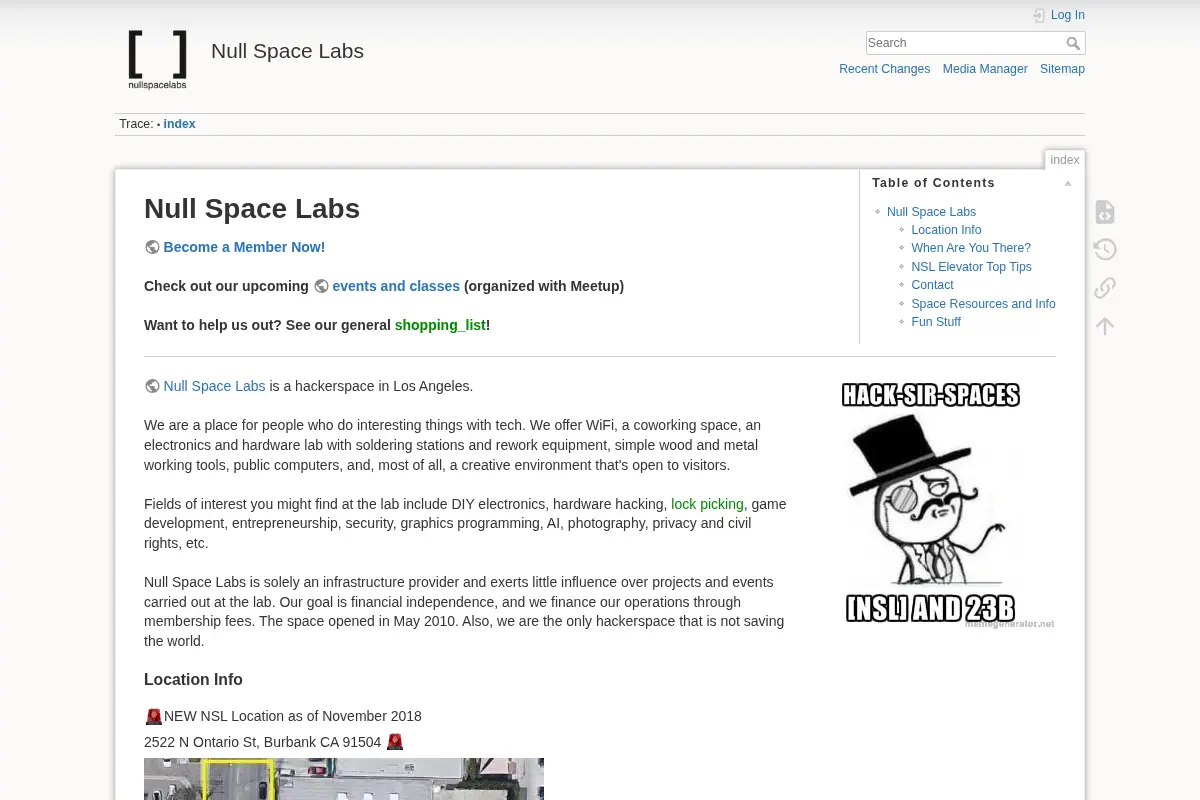
Task: Click the address text 2522 N Ontario St
Action: [263, 742]
